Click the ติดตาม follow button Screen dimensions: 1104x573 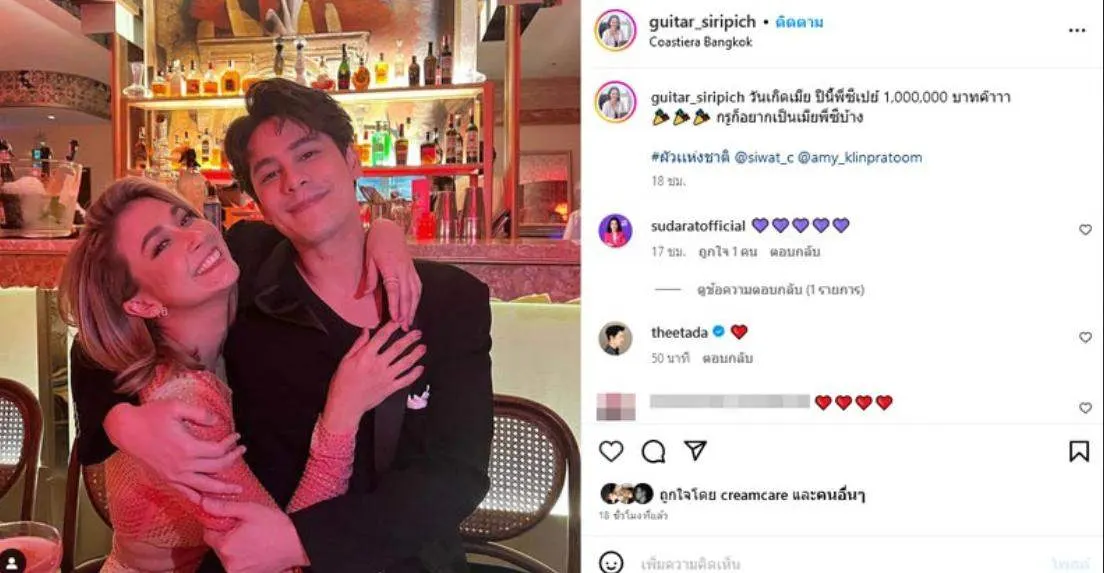(799, 22)
